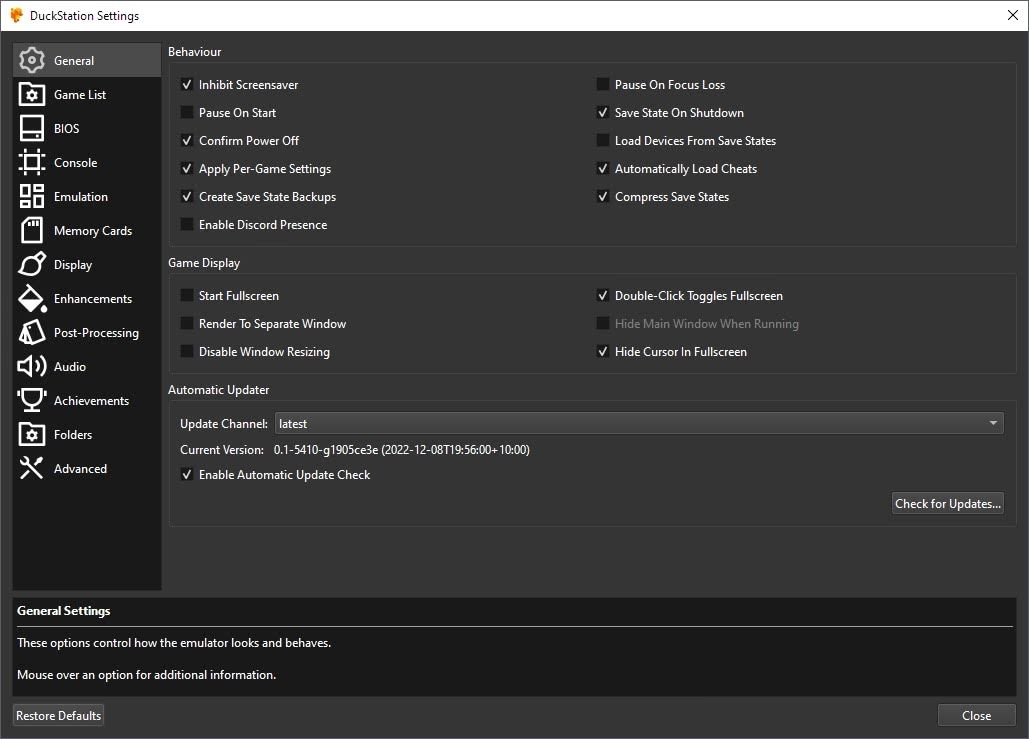This screenshot has height=739, width=1029.
Task: Open the Advanced settings category
Action: (80, 469)
